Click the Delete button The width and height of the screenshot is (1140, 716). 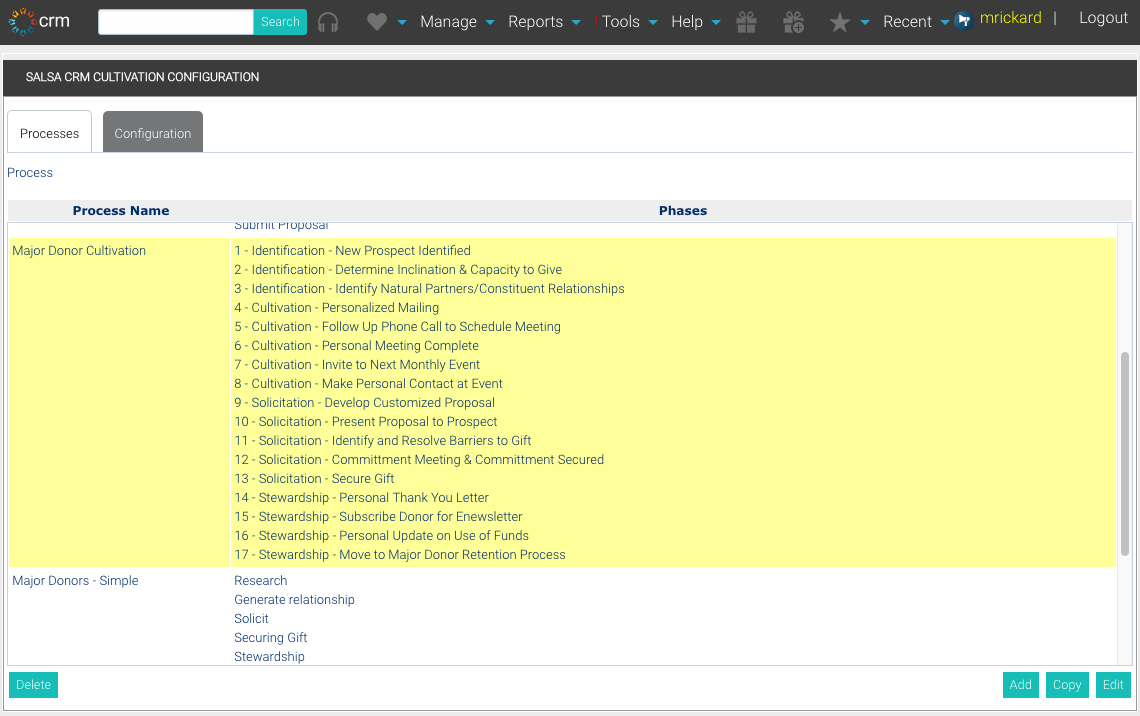(33, 685)
